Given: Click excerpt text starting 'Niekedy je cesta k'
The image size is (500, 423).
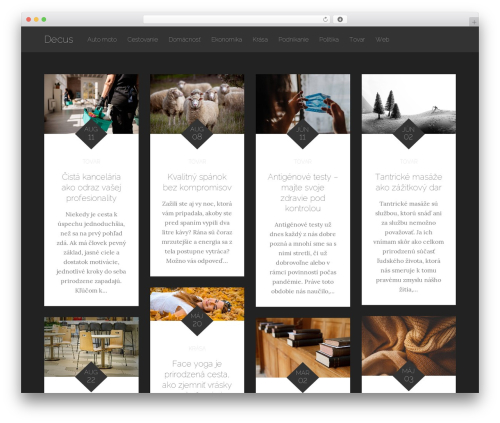Looking at the screenshot, I should (x=91, y=252).
